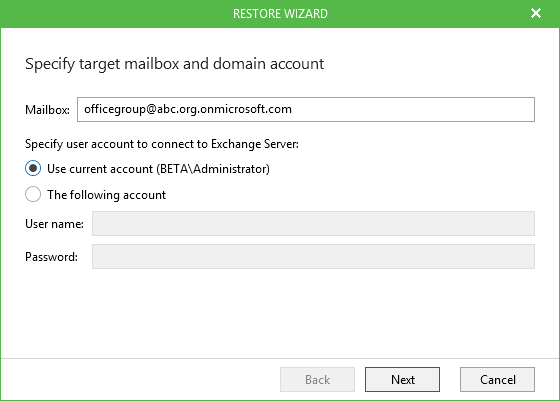The height and width of the screenshot is (401, 560).
Task: Click the officegroup text in the mailbox address
Action: 115,109
